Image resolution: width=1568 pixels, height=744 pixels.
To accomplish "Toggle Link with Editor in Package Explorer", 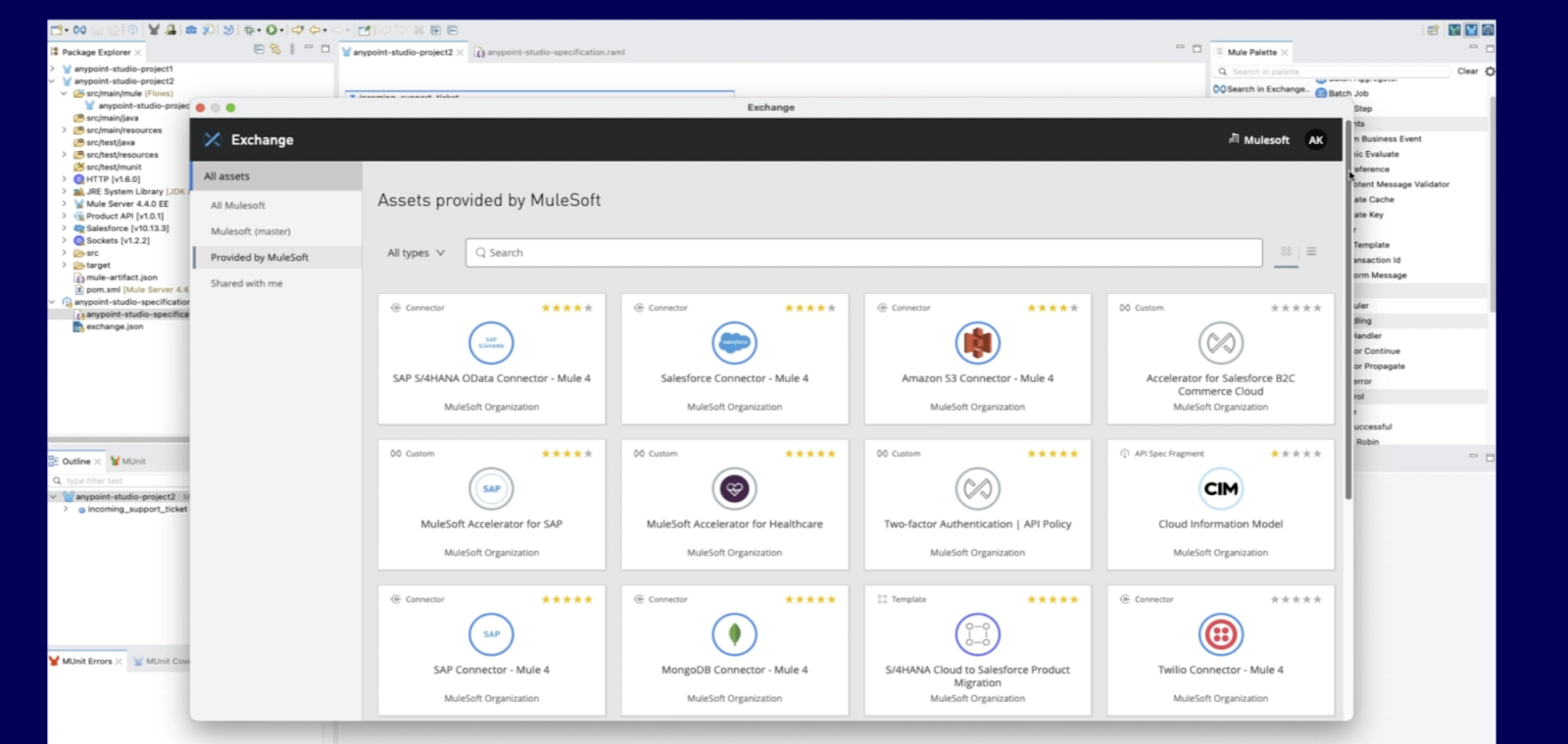I will tap(275, 49).
